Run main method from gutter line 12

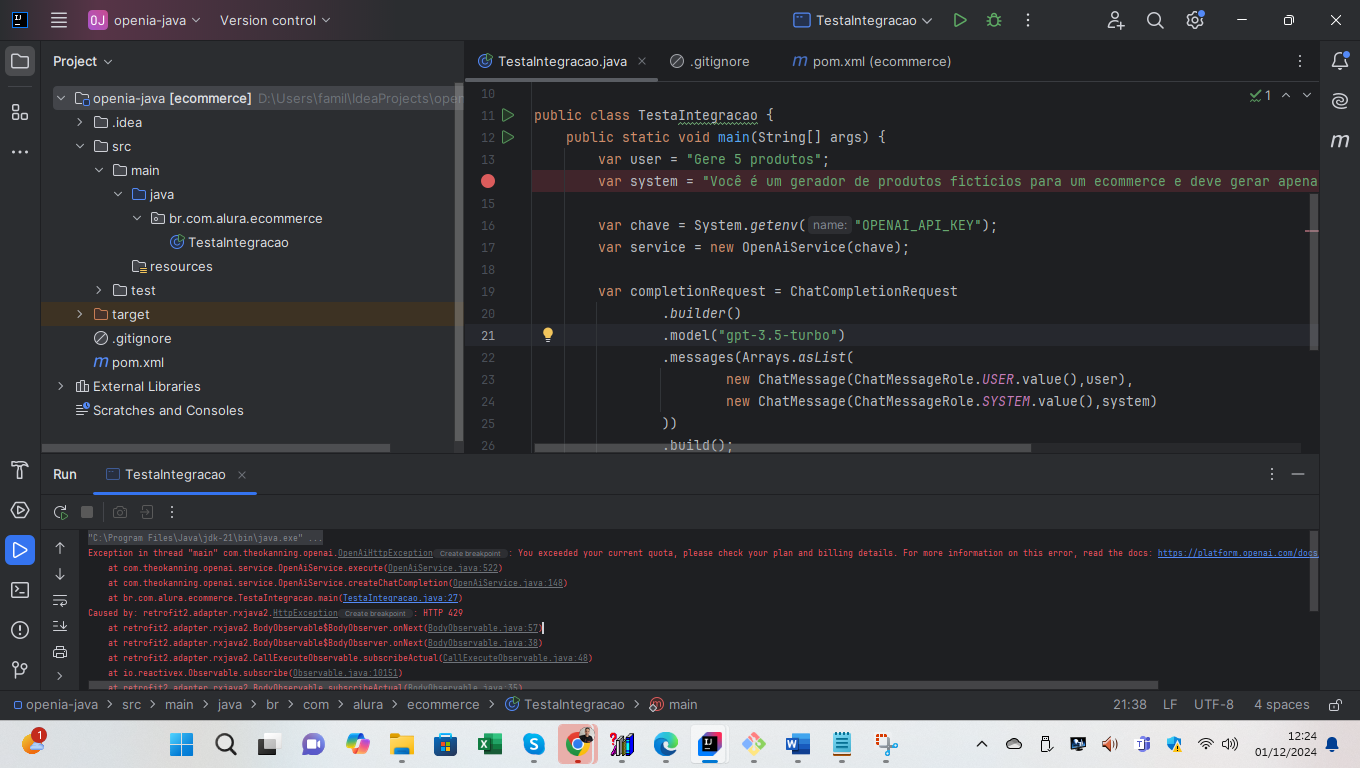508,137
